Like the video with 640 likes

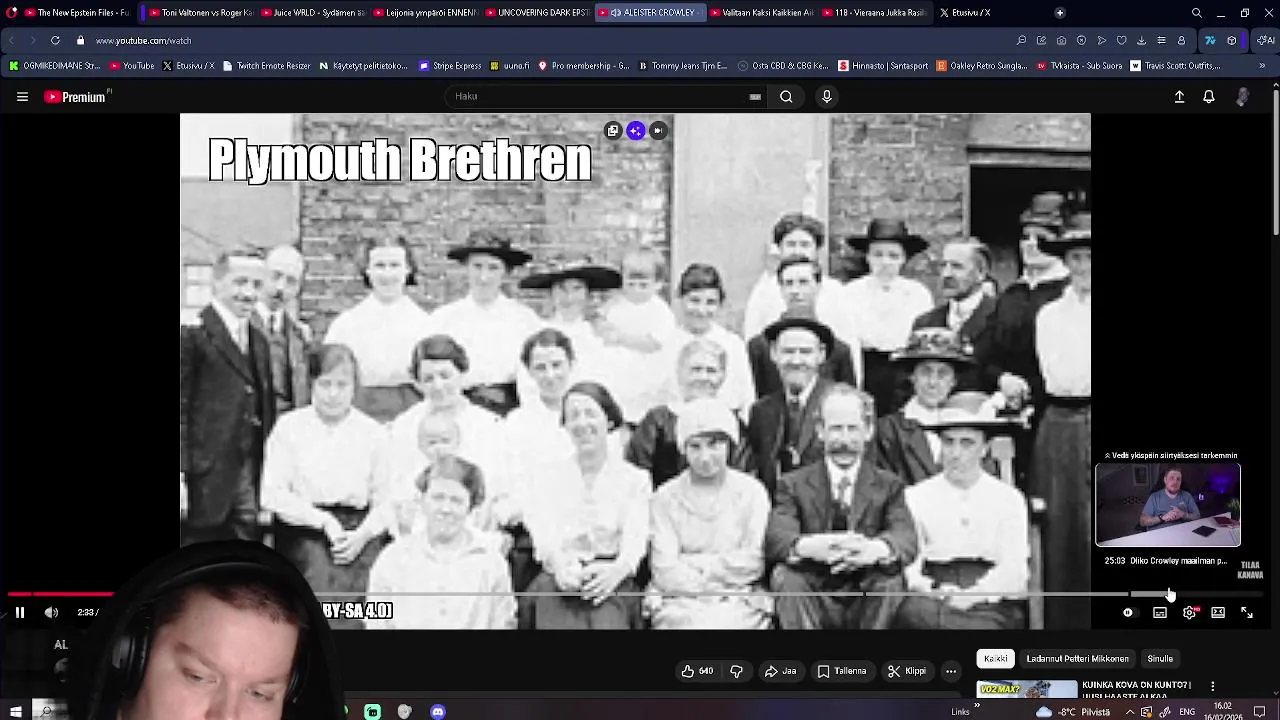(x=697, y=671)
